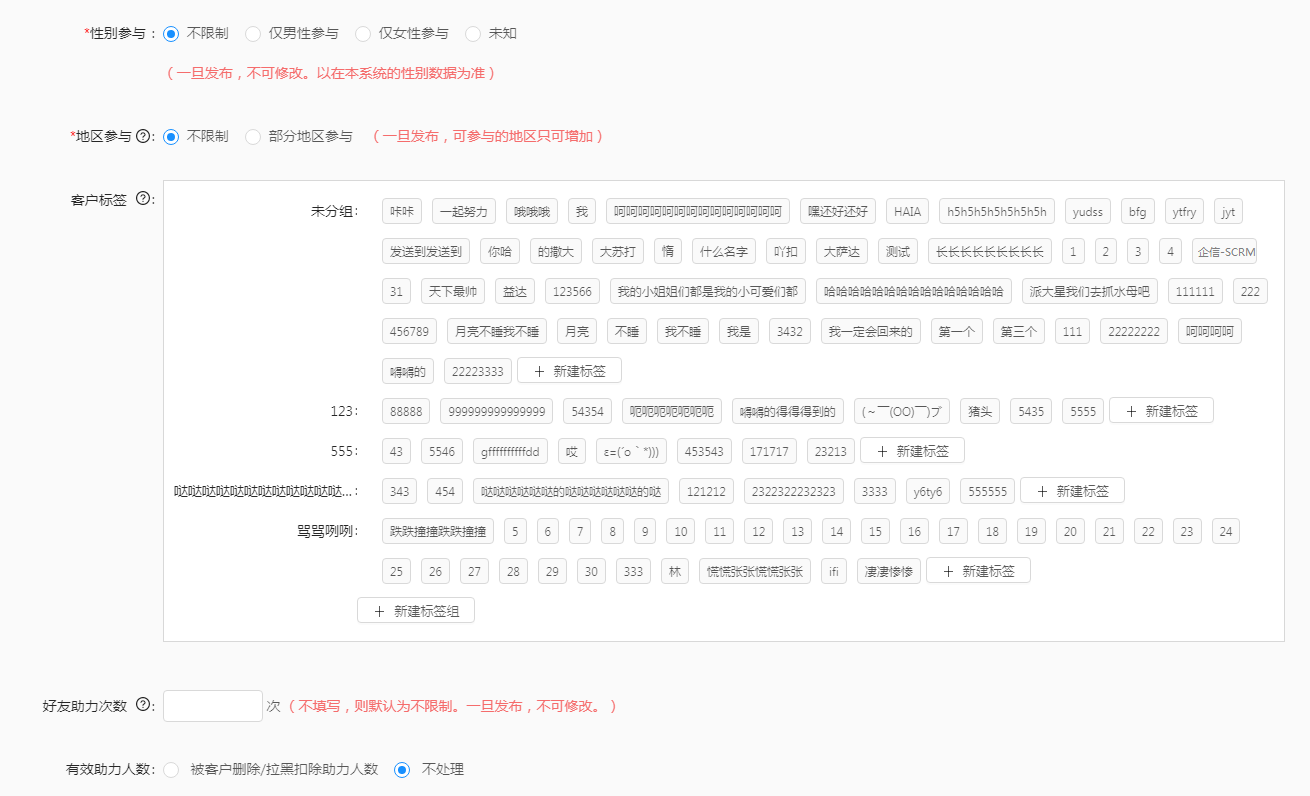Select the 121212 tag
Image resolution: width=1310 pixels, height=796 pixels.
pyautogui.click(x=706, y=491)
